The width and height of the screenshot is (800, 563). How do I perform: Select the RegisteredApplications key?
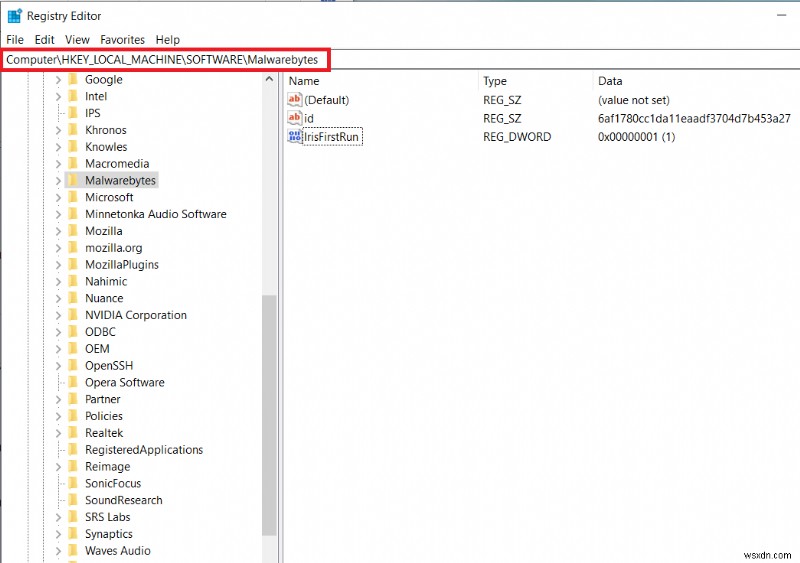[x=144, y=450]
